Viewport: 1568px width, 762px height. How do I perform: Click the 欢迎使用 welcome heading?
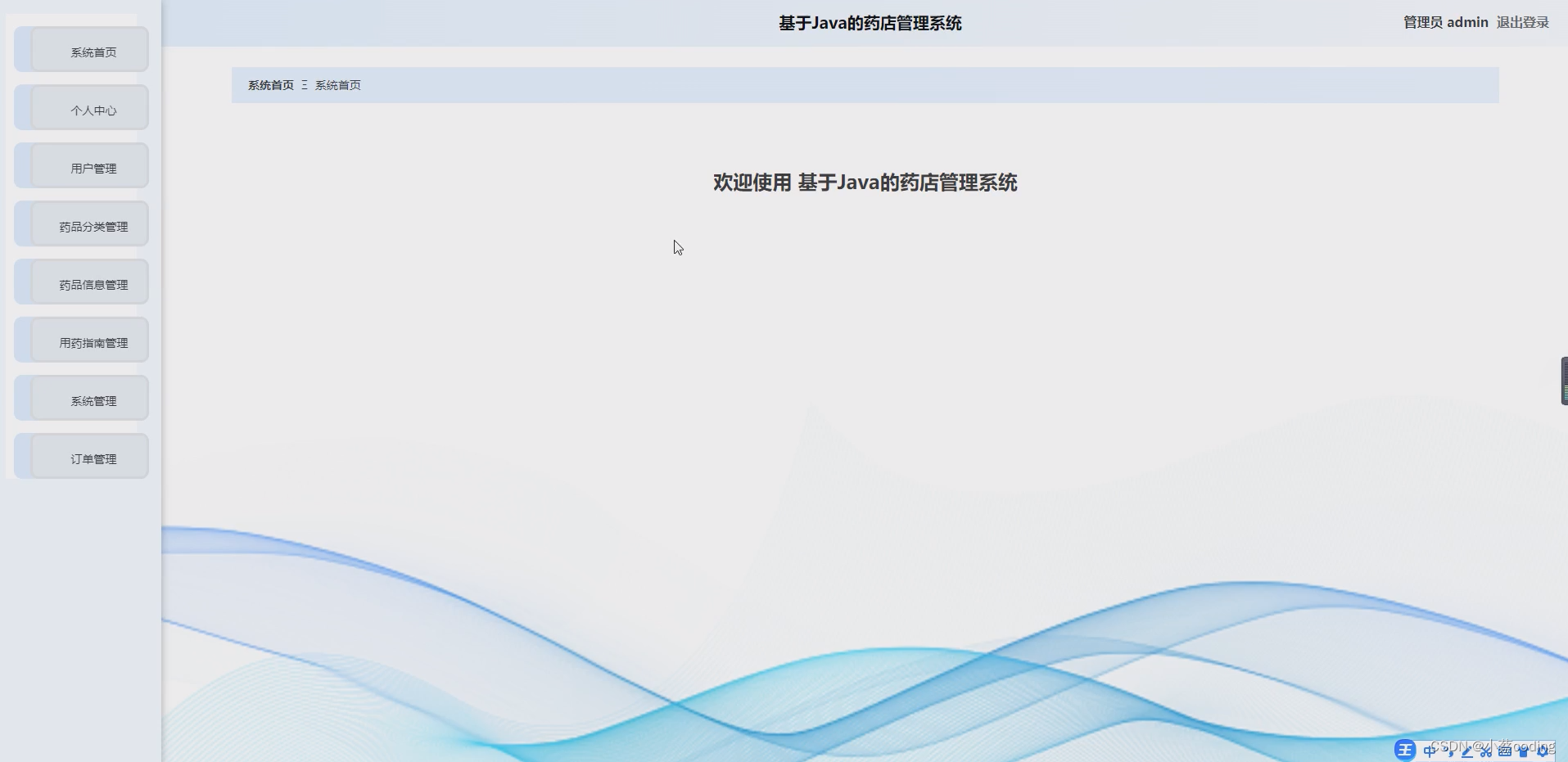click(x=865, y=183)
